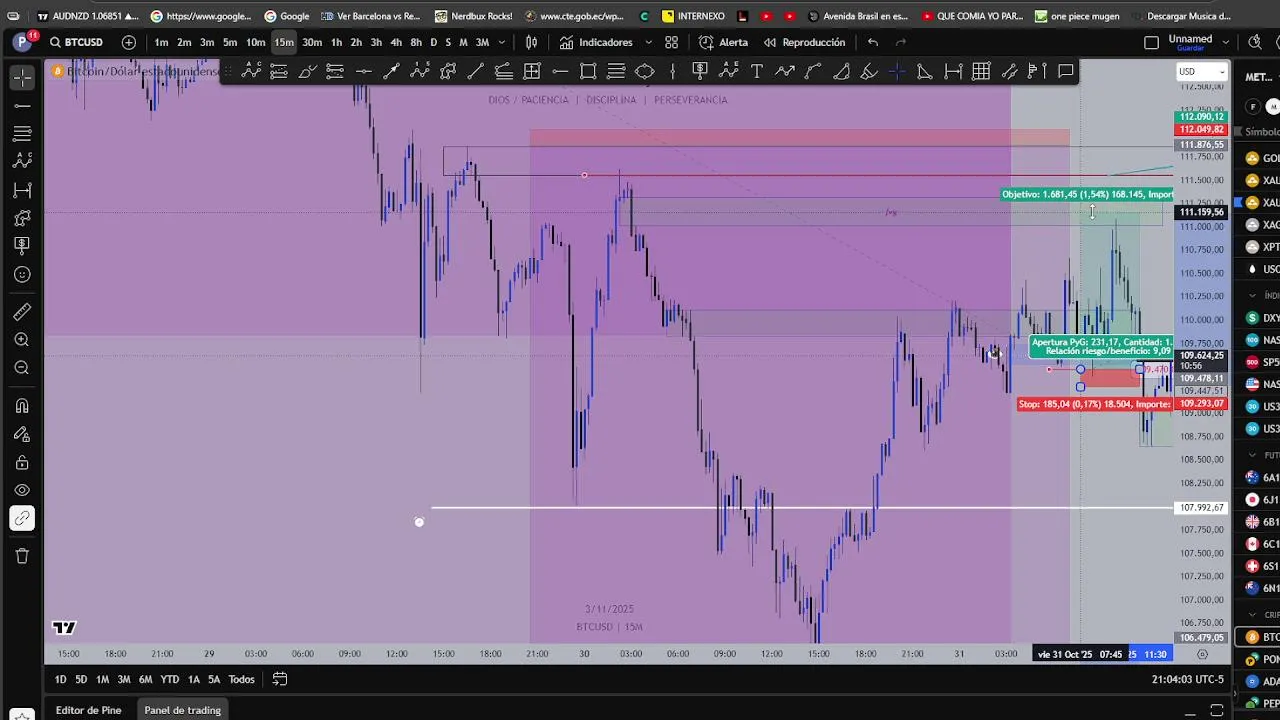Select the 1D date range

coord(60,679)
